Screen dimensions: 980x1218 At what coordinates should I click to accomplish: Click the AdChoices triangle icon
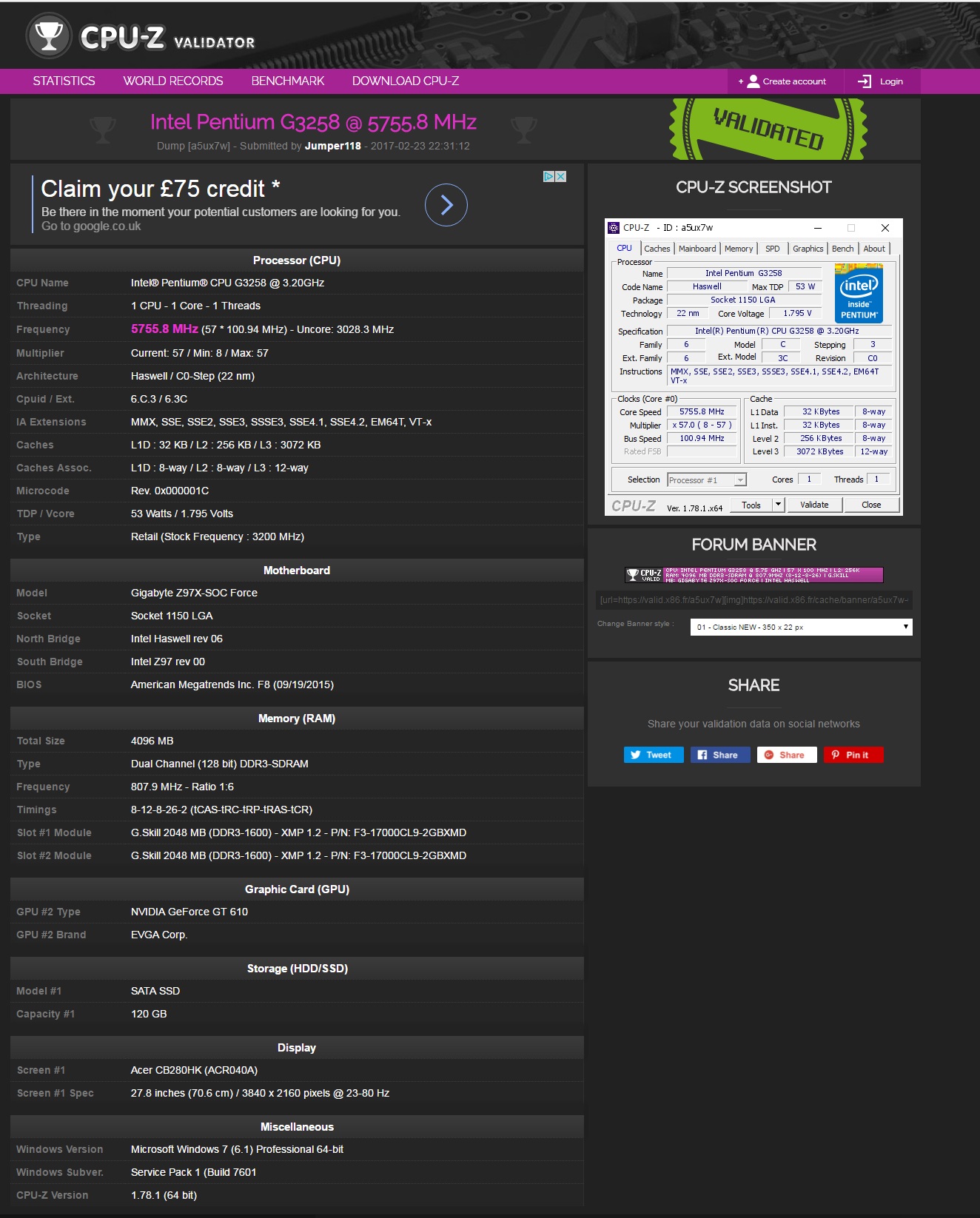pyautogui.click(x=549, y=176)
